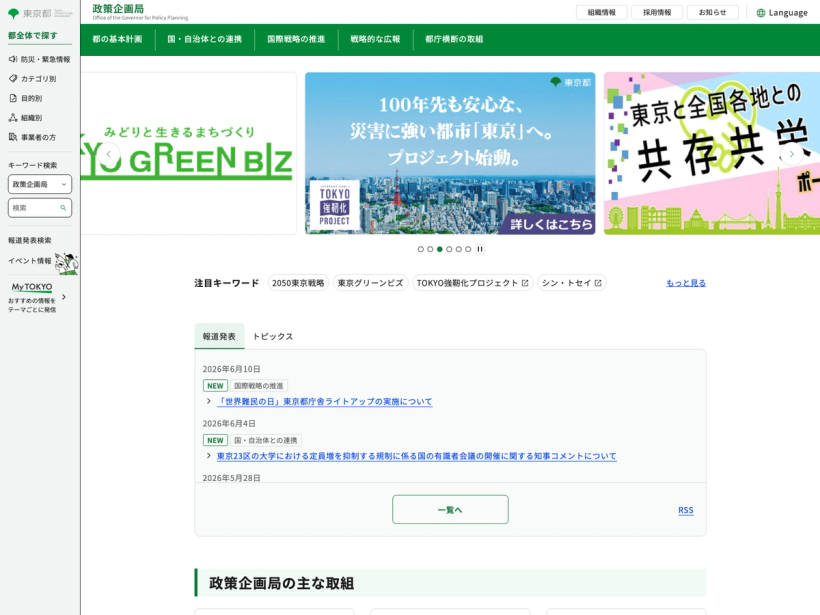Click the 政策企画局 site title
820x615 pixels.
[x=118, y=9]
